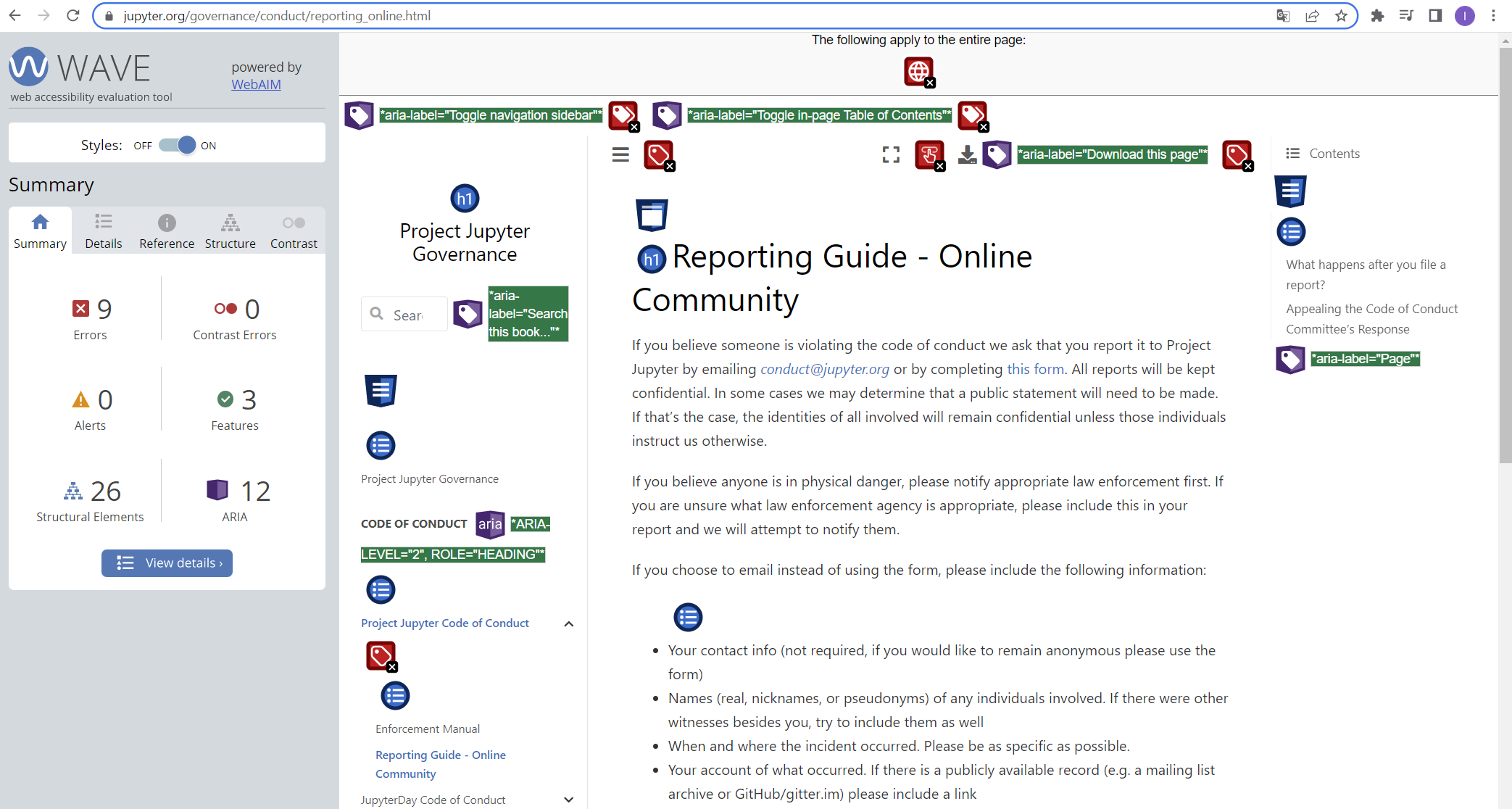Click the blue list icon above Enforcement Manual
Viewport: 1512px width, 809px height.
[395, 695]
